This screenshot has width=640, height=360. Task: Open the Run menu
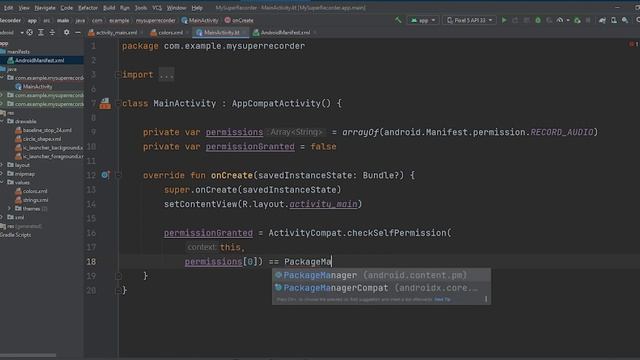point(125,8)
